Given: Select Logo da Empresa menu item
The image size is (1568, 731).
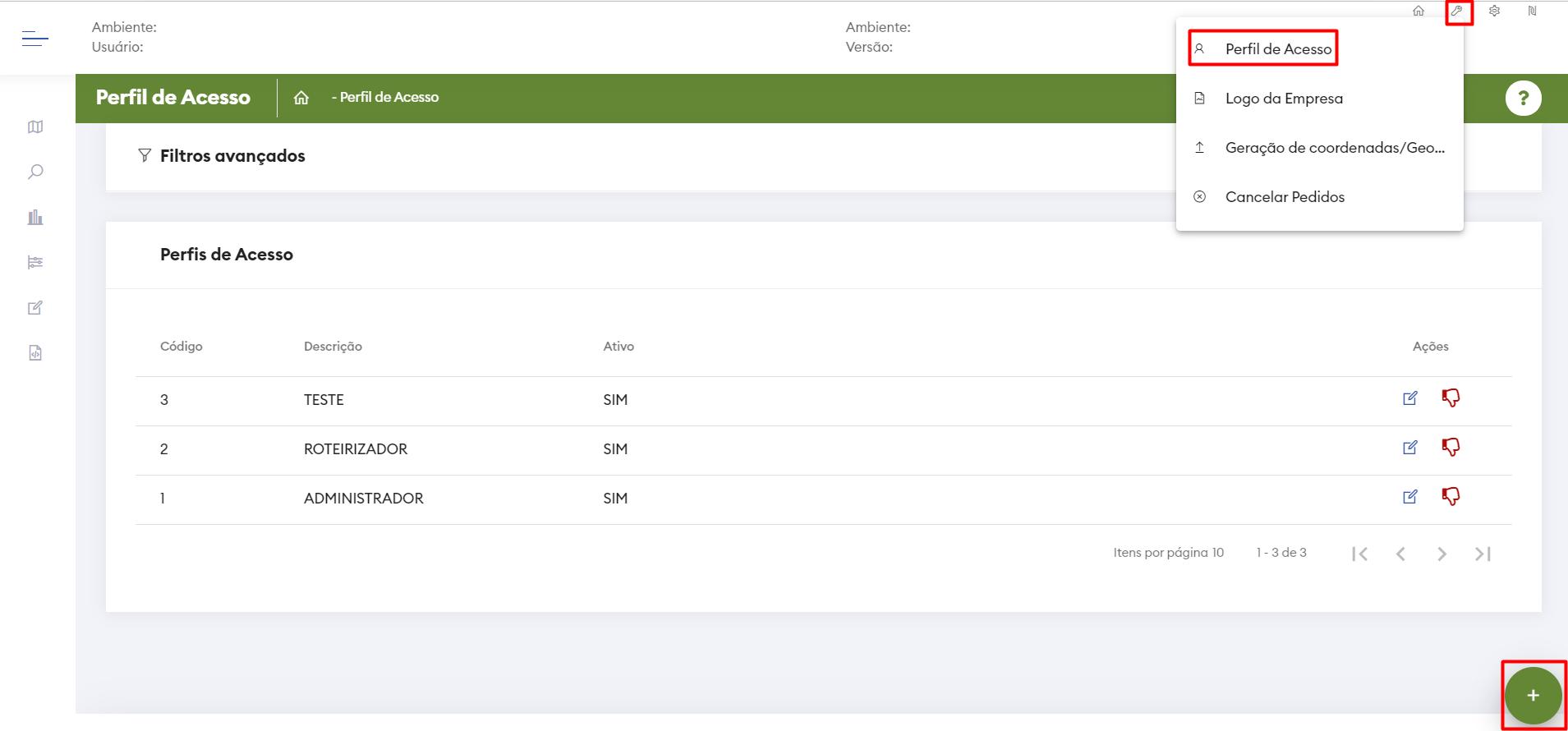Looking at the screenshot, I should coord(1284,99).
